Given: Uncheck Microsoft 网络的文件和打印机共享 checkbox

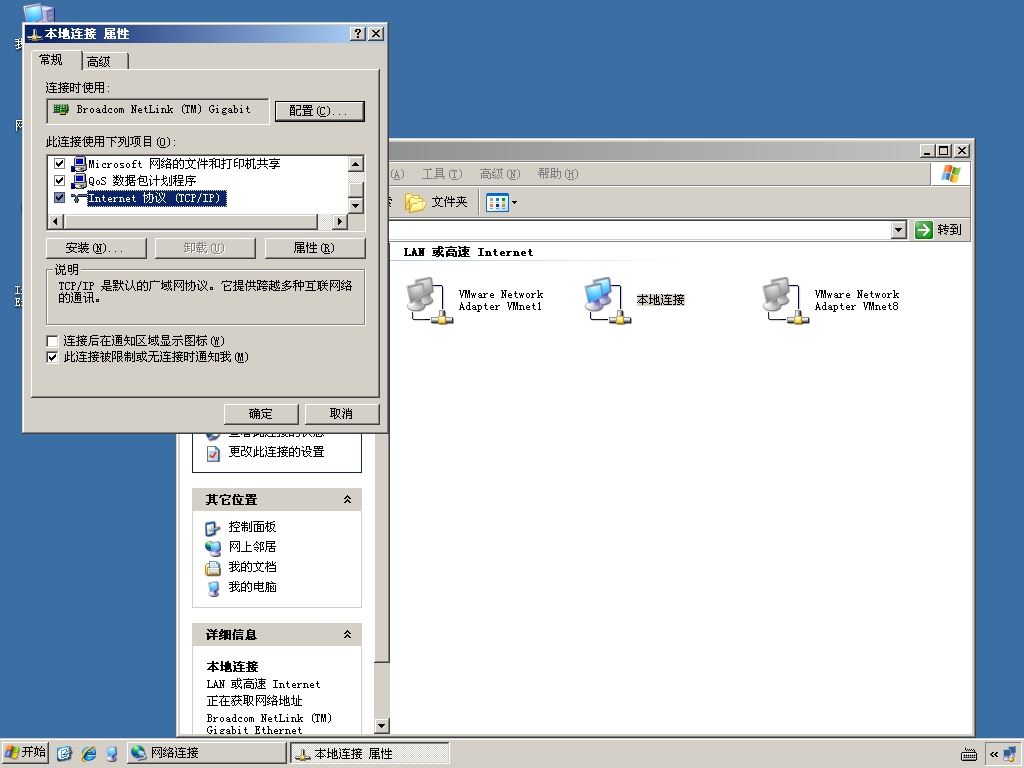Looking at the screenshot, I should (x=59, y=163).
